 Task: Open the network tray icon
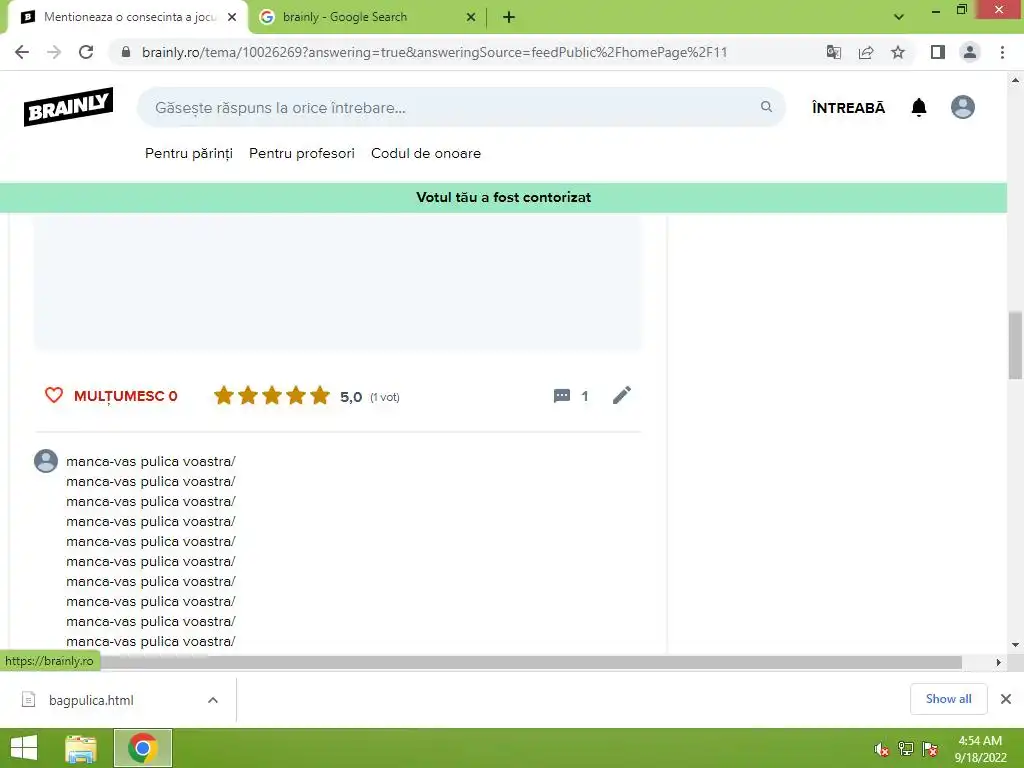[x=906, y=749]
